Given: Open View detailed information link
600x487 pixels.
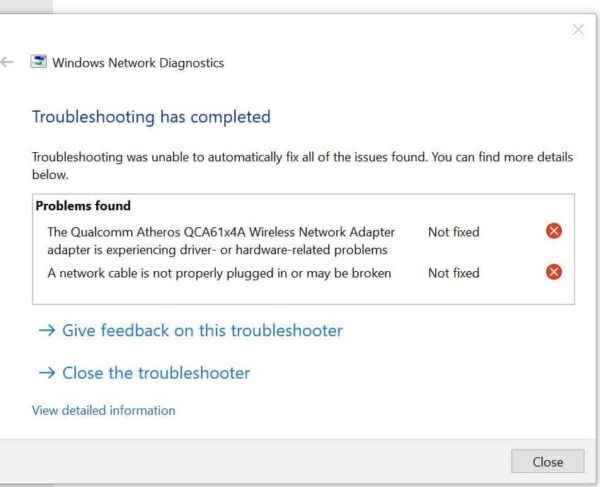Looking at the screenshot, I should click(104, 410).
